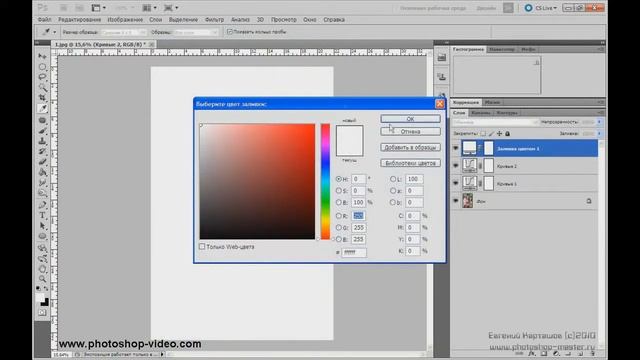Select the Brush tool
The width and height of the screenshot is (640, 360).
click(x=42, y=131)
